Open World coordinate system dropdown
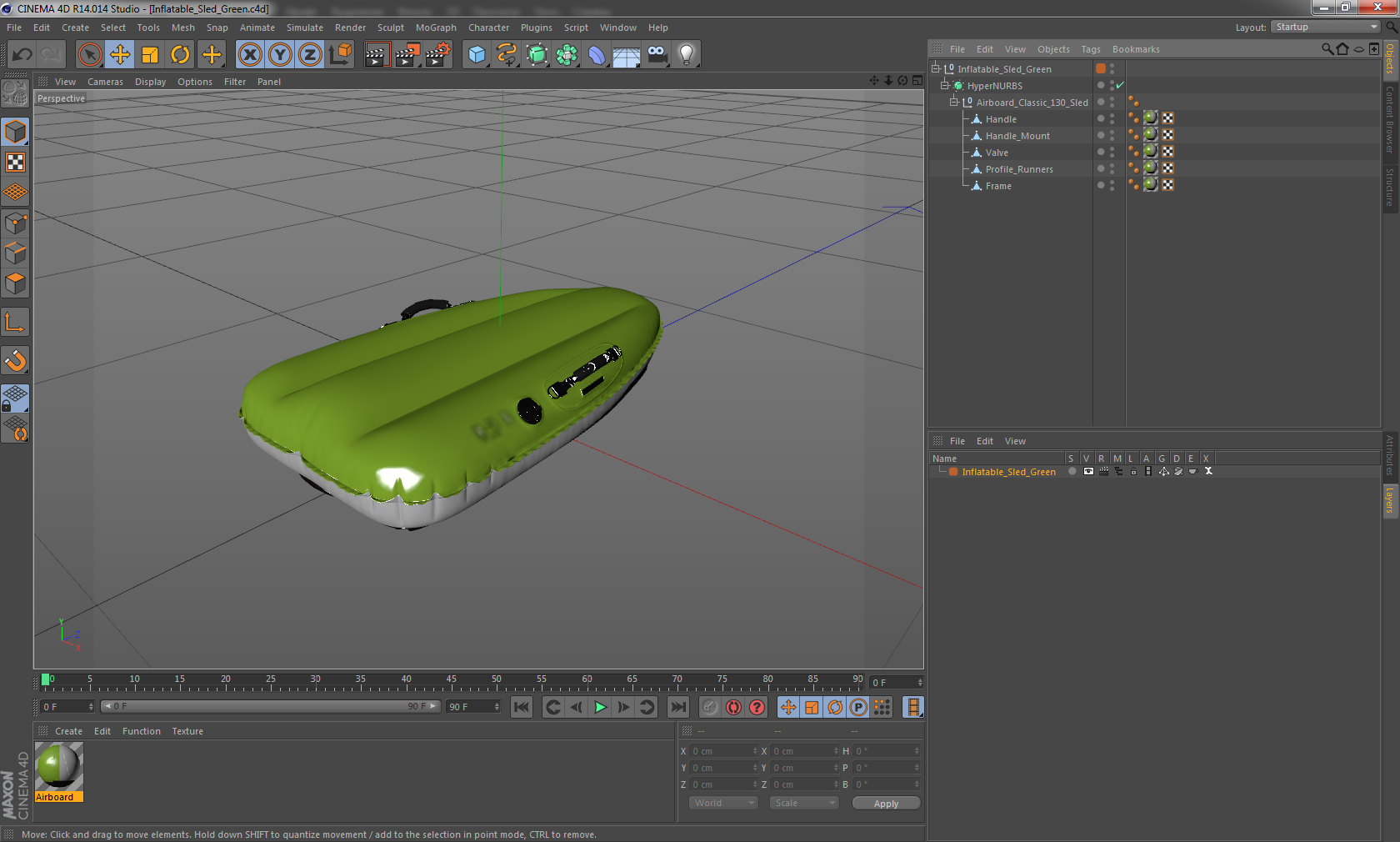1400x842 pixels. (x=723, y=804)
